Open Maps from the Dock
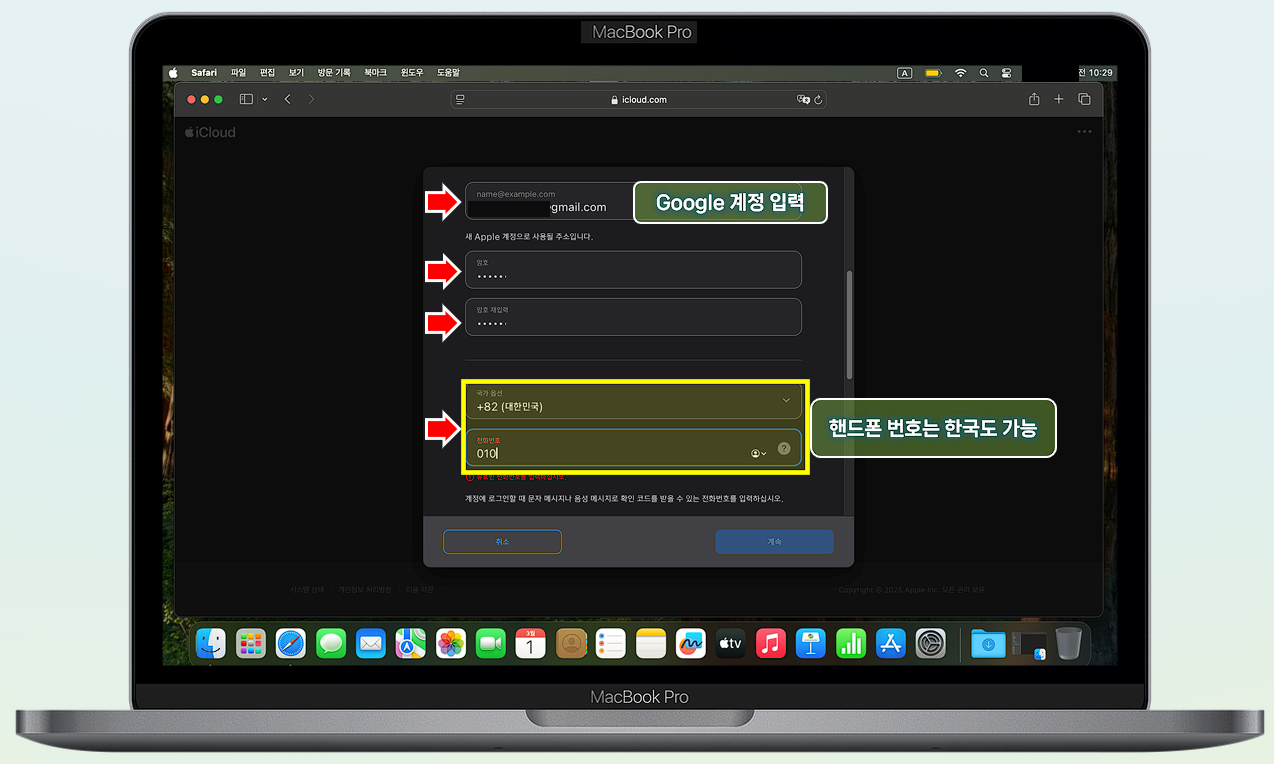 click(x=410, y=643)
